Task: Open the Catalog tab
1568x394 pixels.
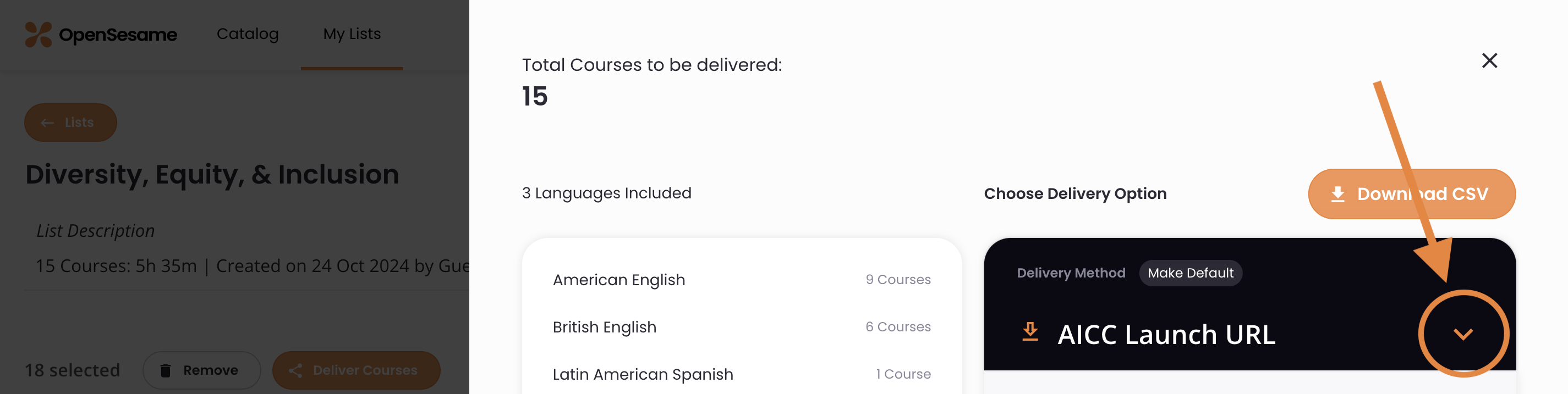Action: [x=247, y=34]
